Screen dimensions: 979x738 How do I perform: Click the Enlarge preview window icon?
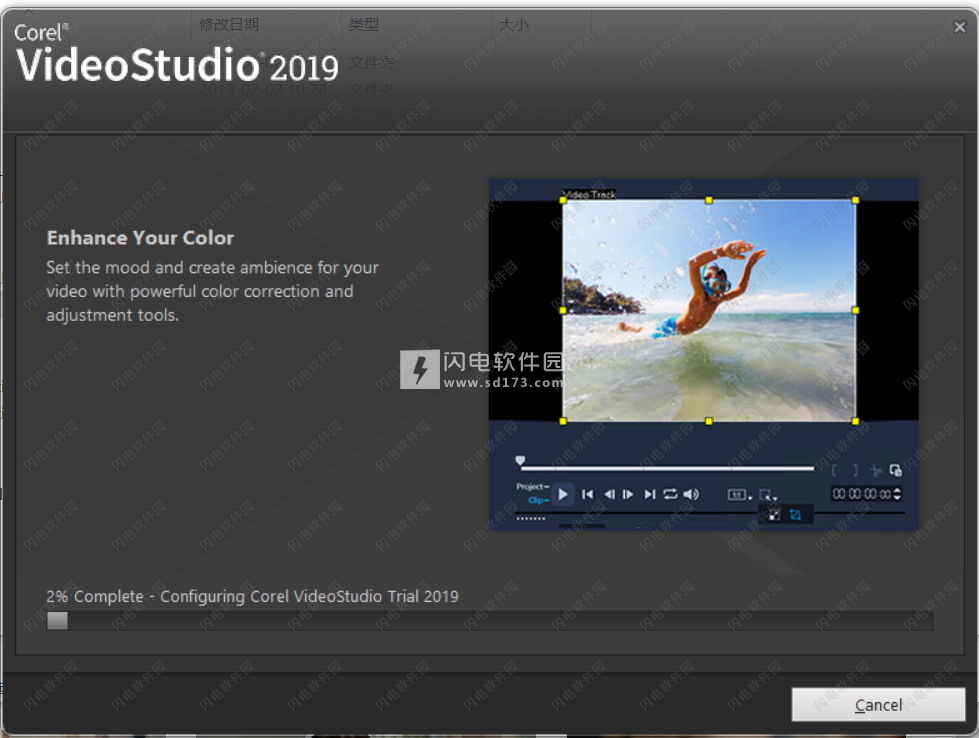pyautogui.click(x=895, y=470)
